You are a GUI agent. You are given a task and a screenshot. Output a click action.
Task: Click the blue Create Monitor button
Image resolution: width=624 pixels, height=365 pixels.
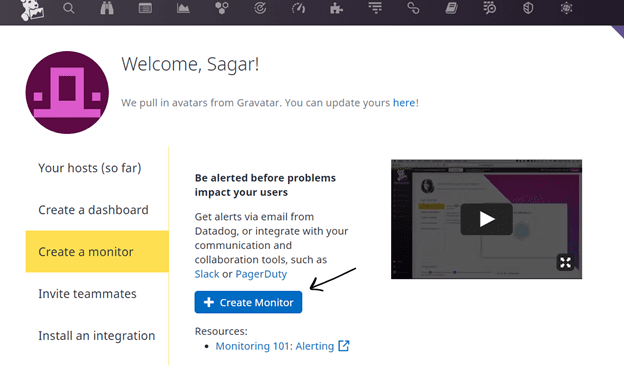tap(248, 303)
